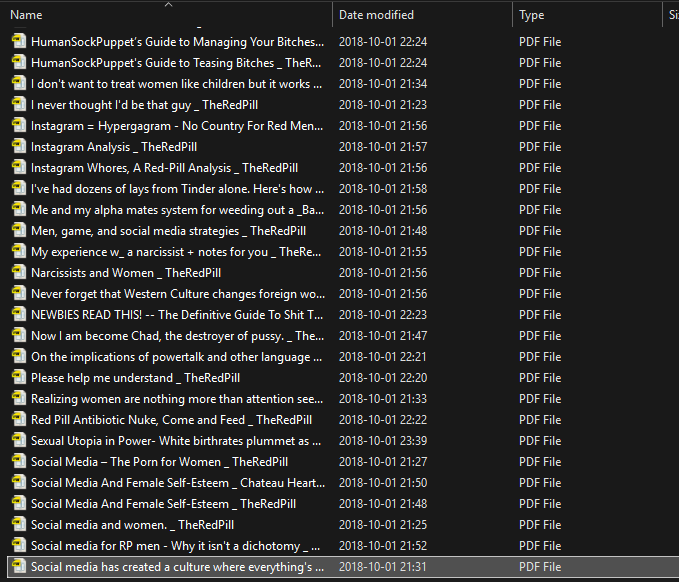
Task: Click PDF icon of Never forget that Western Culture
Action: pos(19,293)
